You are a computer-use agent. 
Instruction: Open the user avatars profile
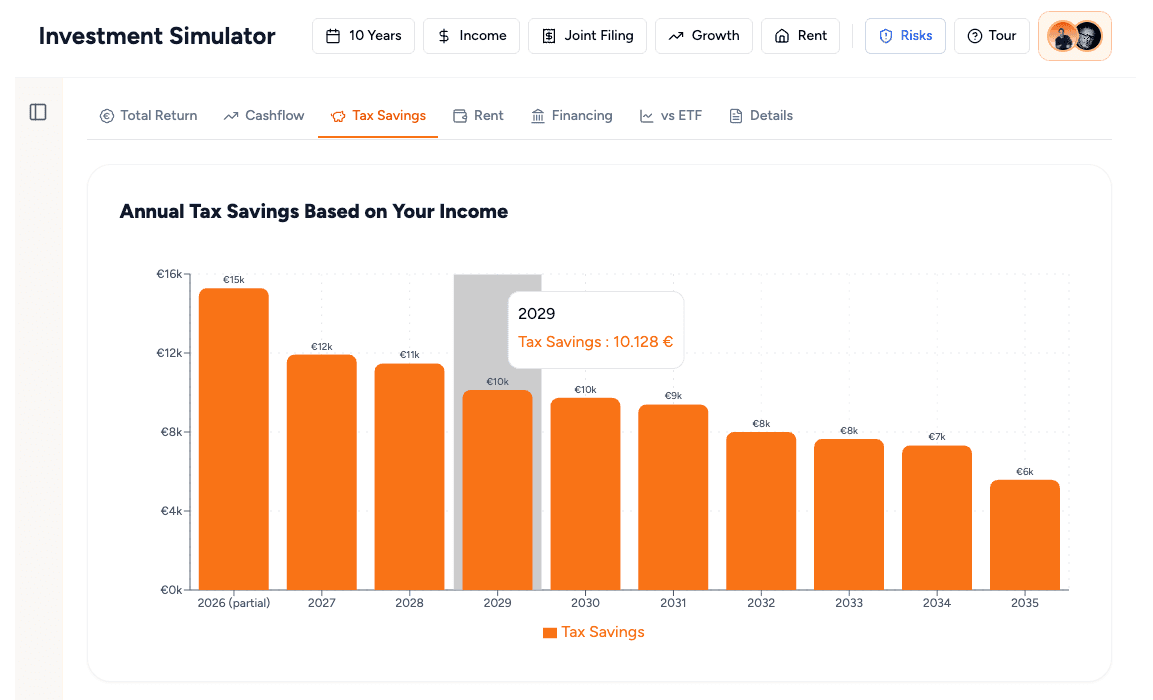pos(1074,36)
